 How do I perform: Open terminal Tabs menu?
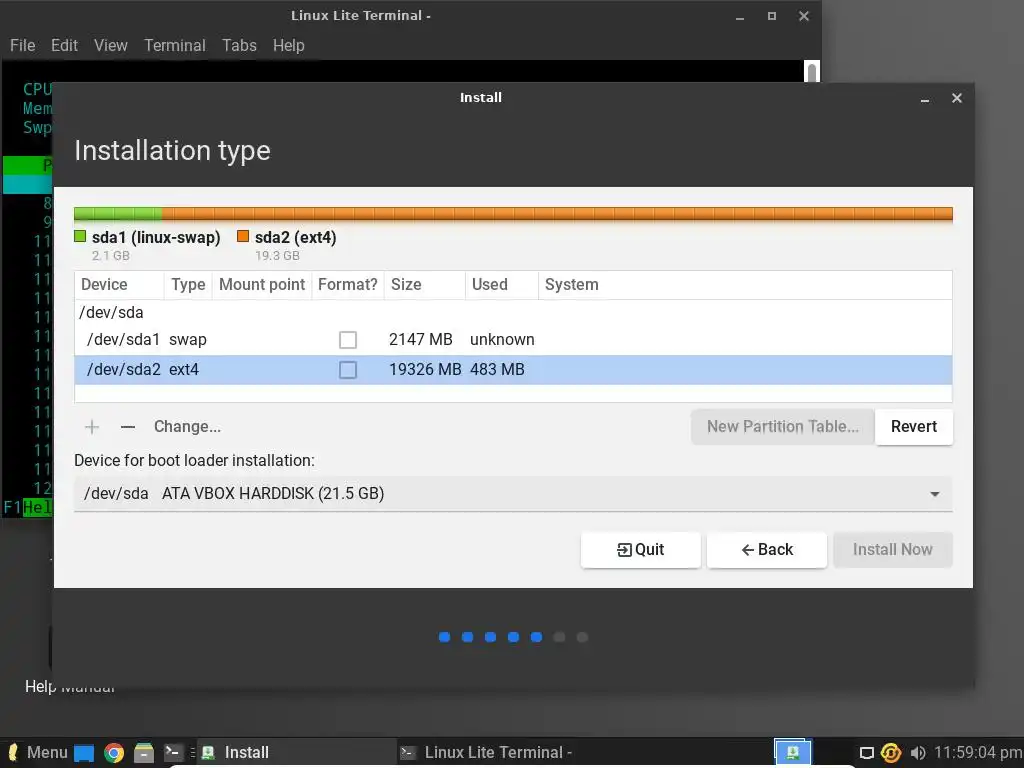click(x=239, y=45)
